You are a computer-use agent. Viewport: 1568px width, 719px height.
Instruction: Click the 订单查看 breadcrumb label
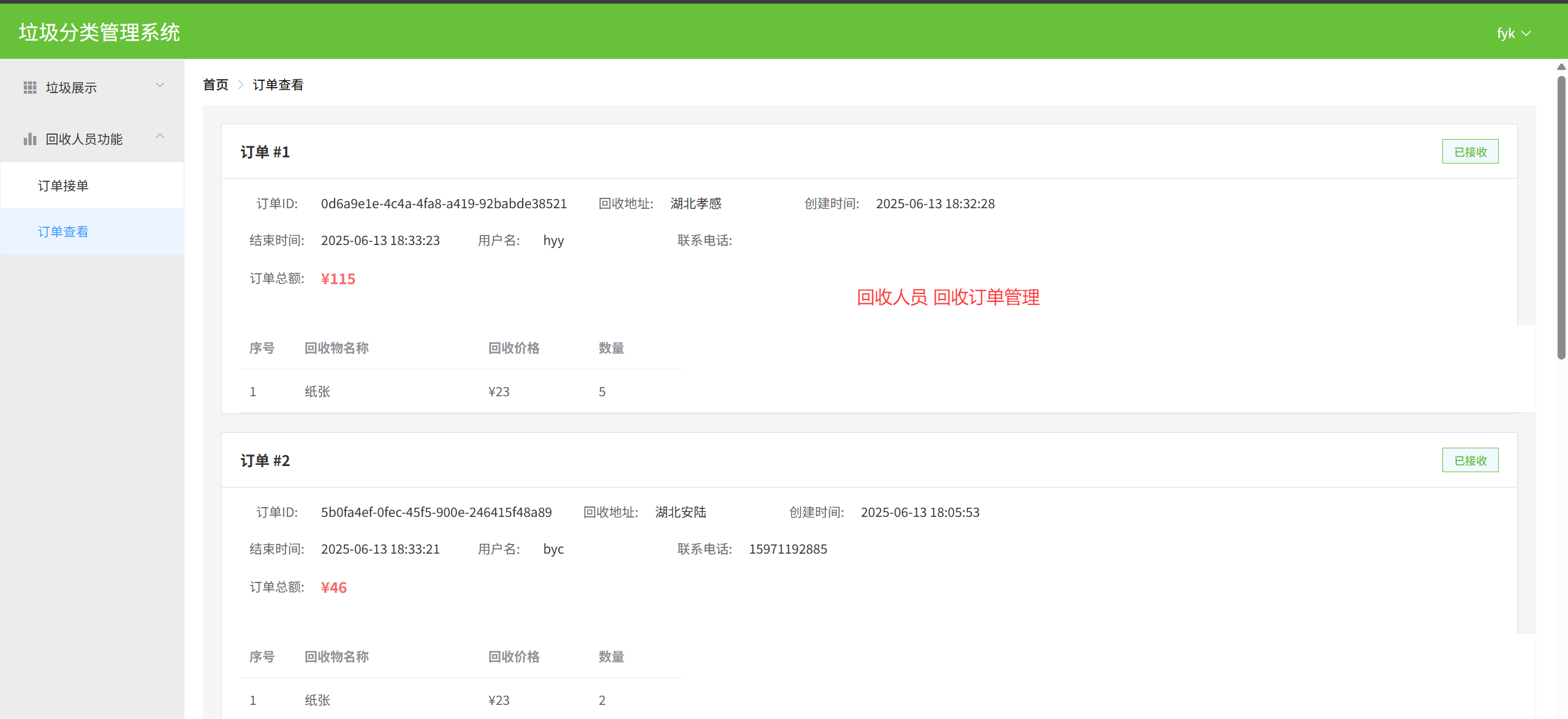point(278,85)
